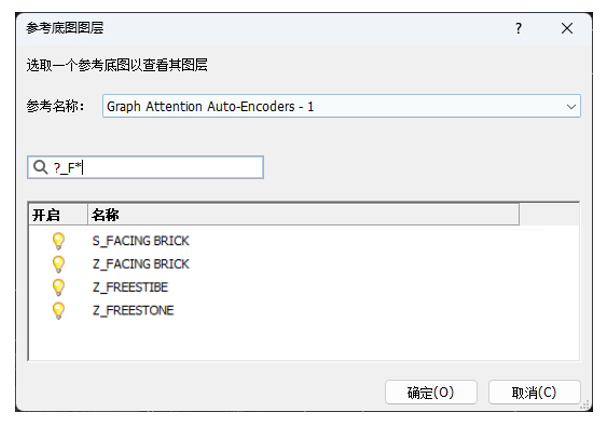Focus the ?_F* layer filter field

click(x=146, y=167)
